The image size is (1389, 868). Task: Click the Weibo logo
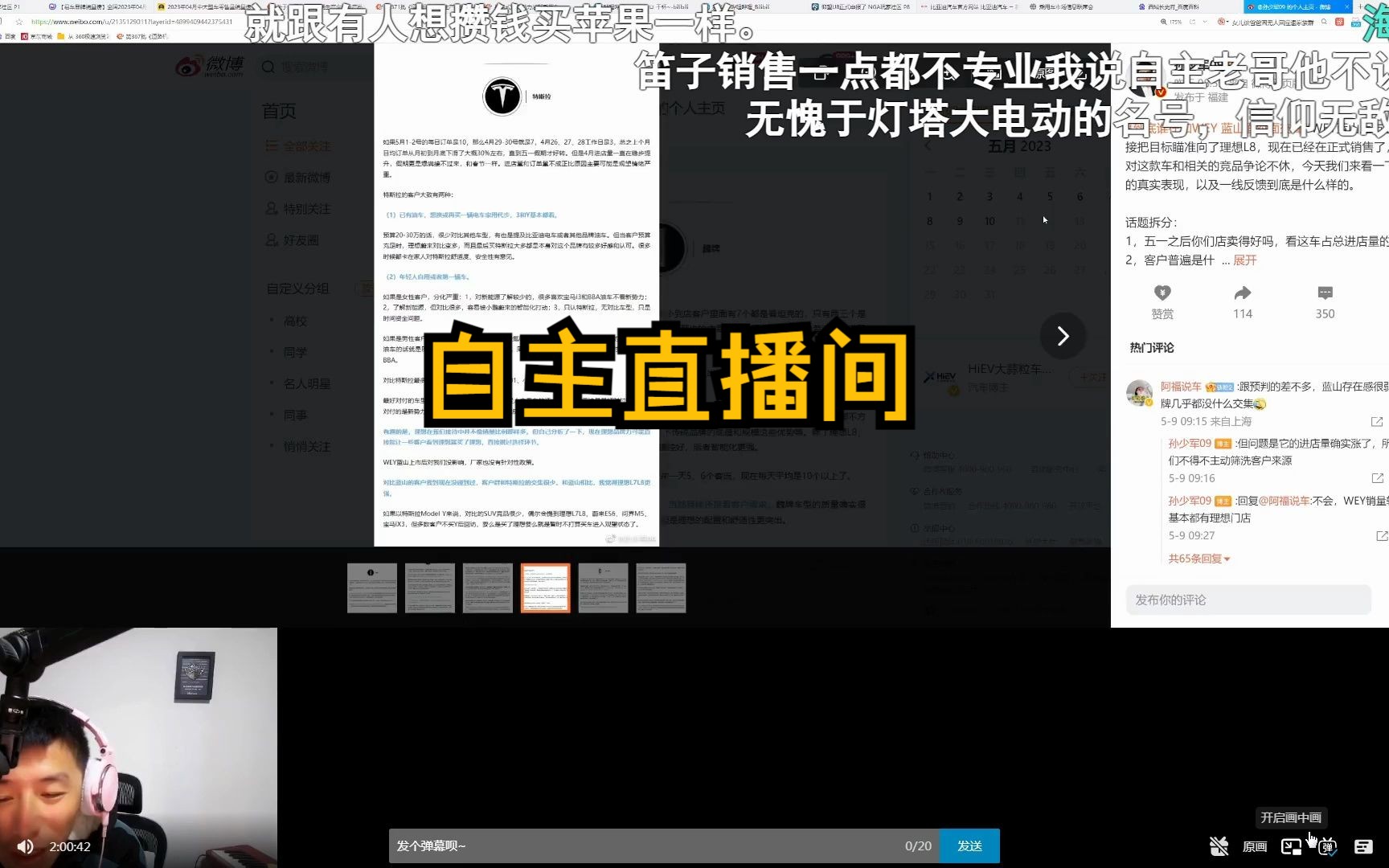tap(210, 66)
